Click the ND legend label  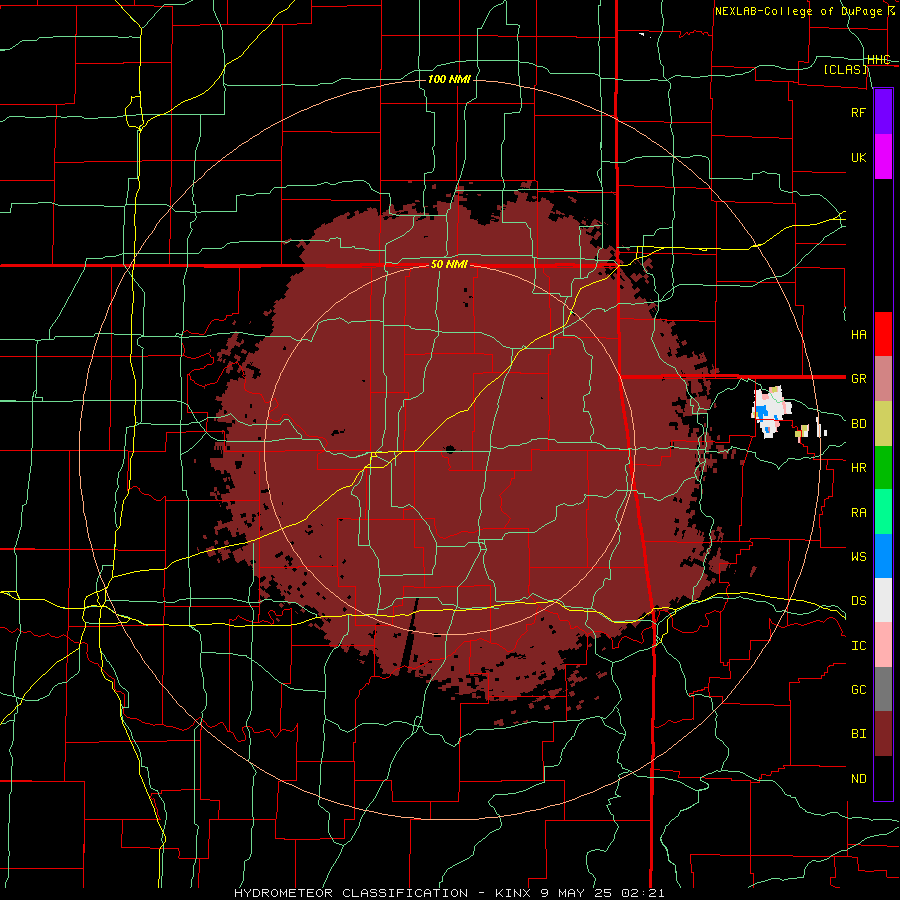click(858, 779)
